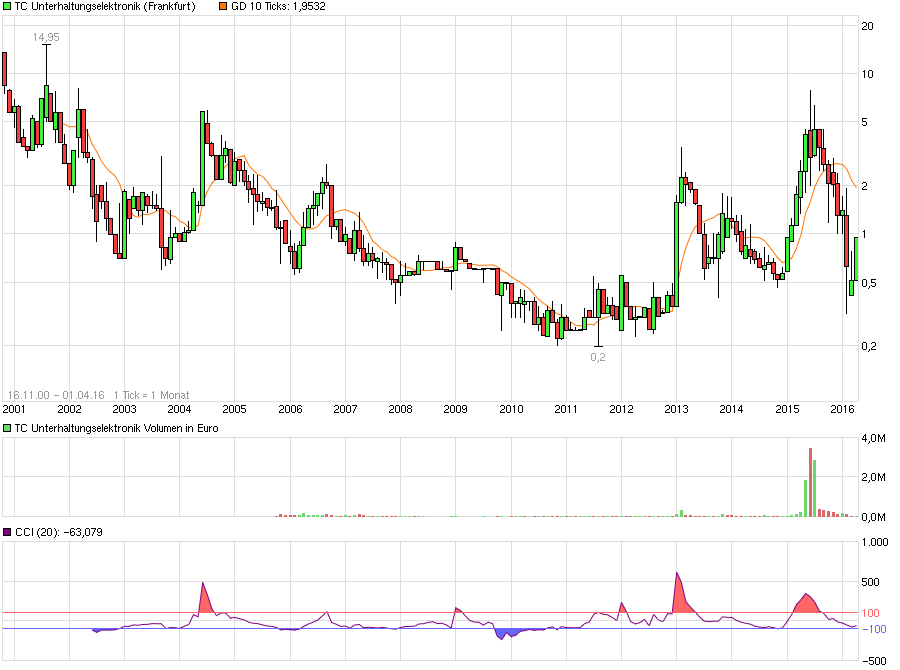
Task: Click the 2015 year label on time axis
Action: pos(787,409)
